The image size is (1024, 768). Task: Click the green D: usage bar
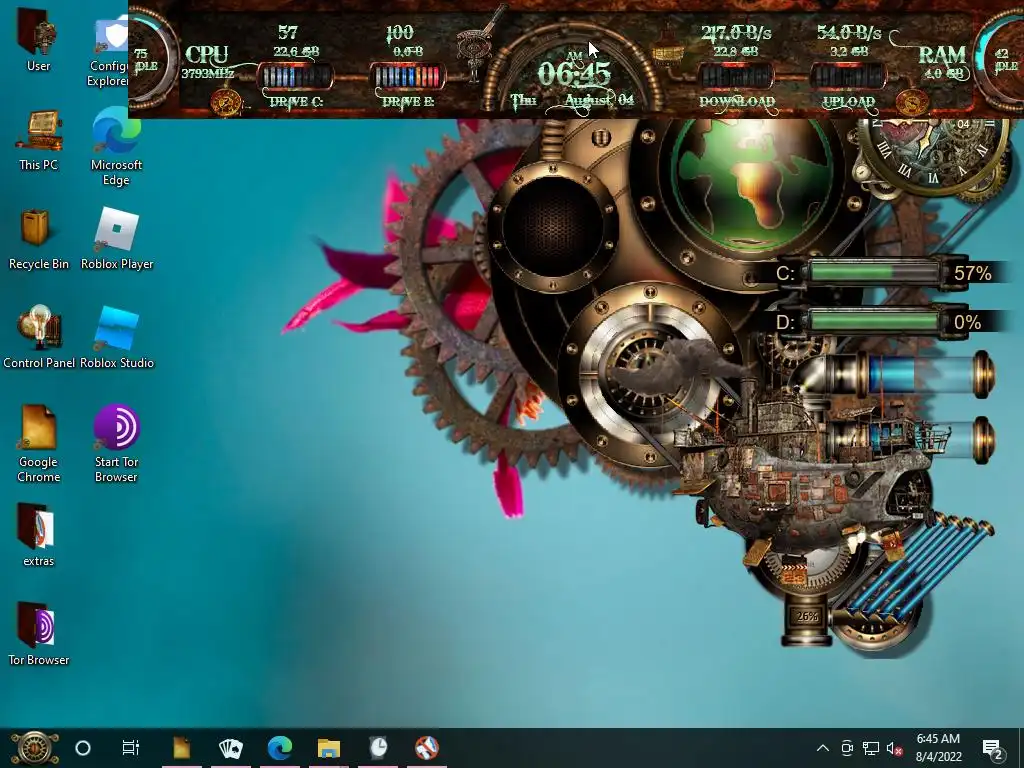tap(873, 321)
